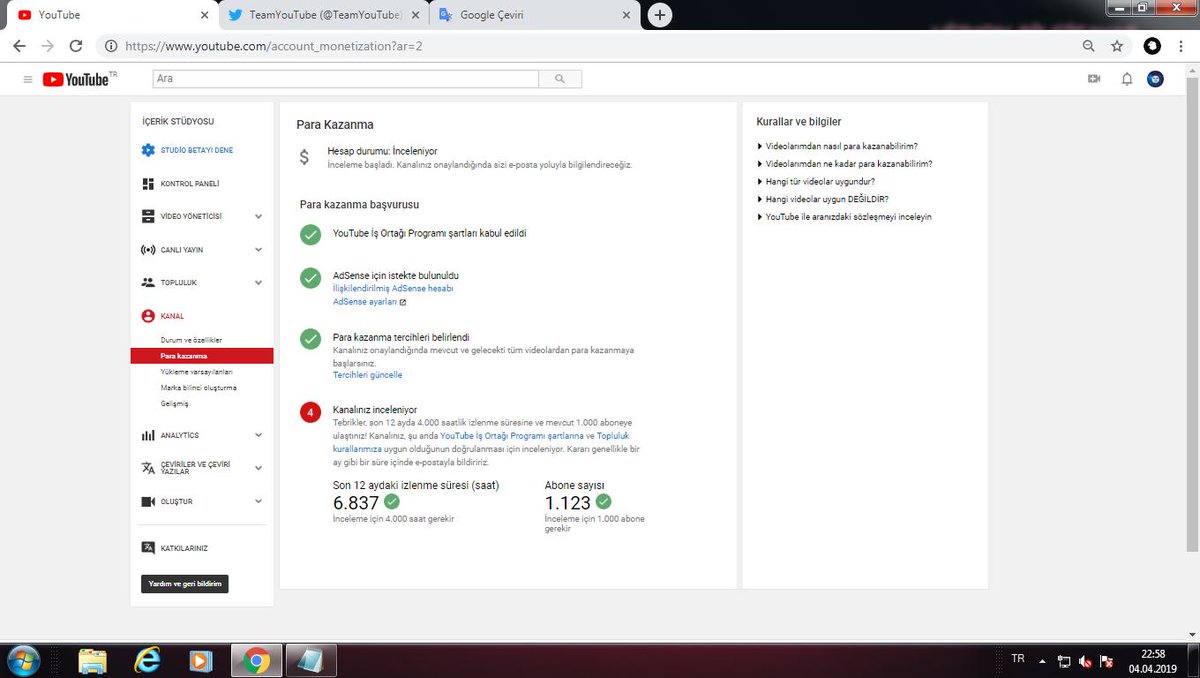Click the search magnifier button
This screenshot has width=1200, height=678.
[x=560, y=78]
